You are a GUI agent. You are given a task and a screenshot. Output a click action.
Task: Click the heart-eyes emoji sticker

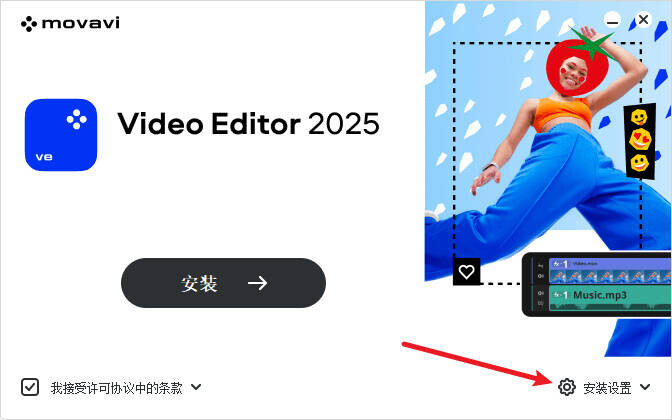pyautogui.click(x=640, y=139)
